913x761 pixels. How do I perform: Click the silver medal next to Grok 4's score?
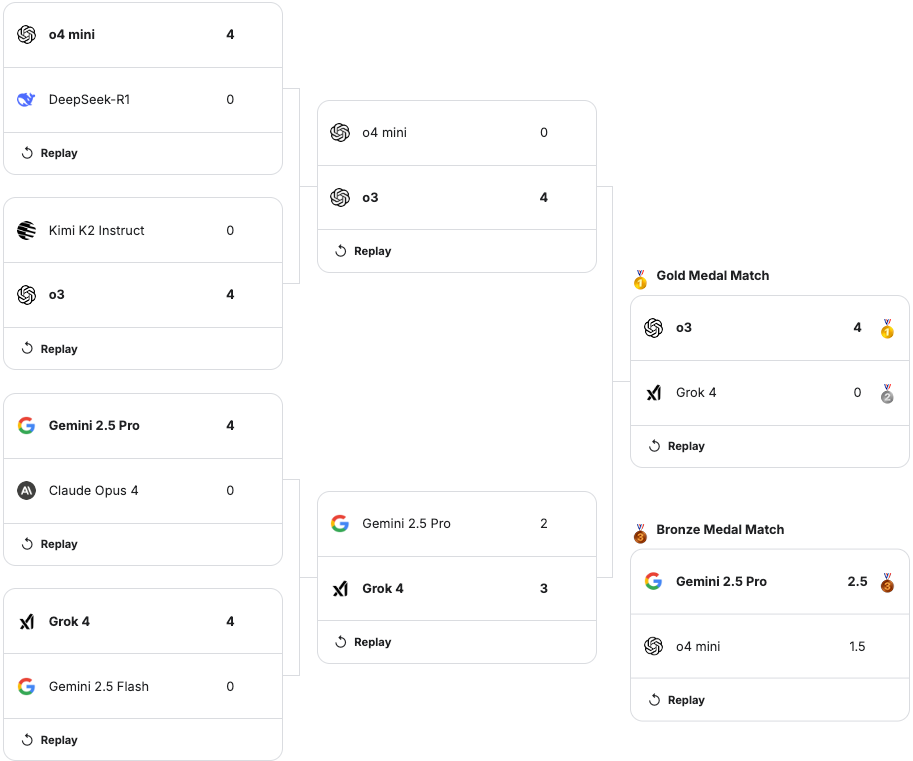(887, 394)
